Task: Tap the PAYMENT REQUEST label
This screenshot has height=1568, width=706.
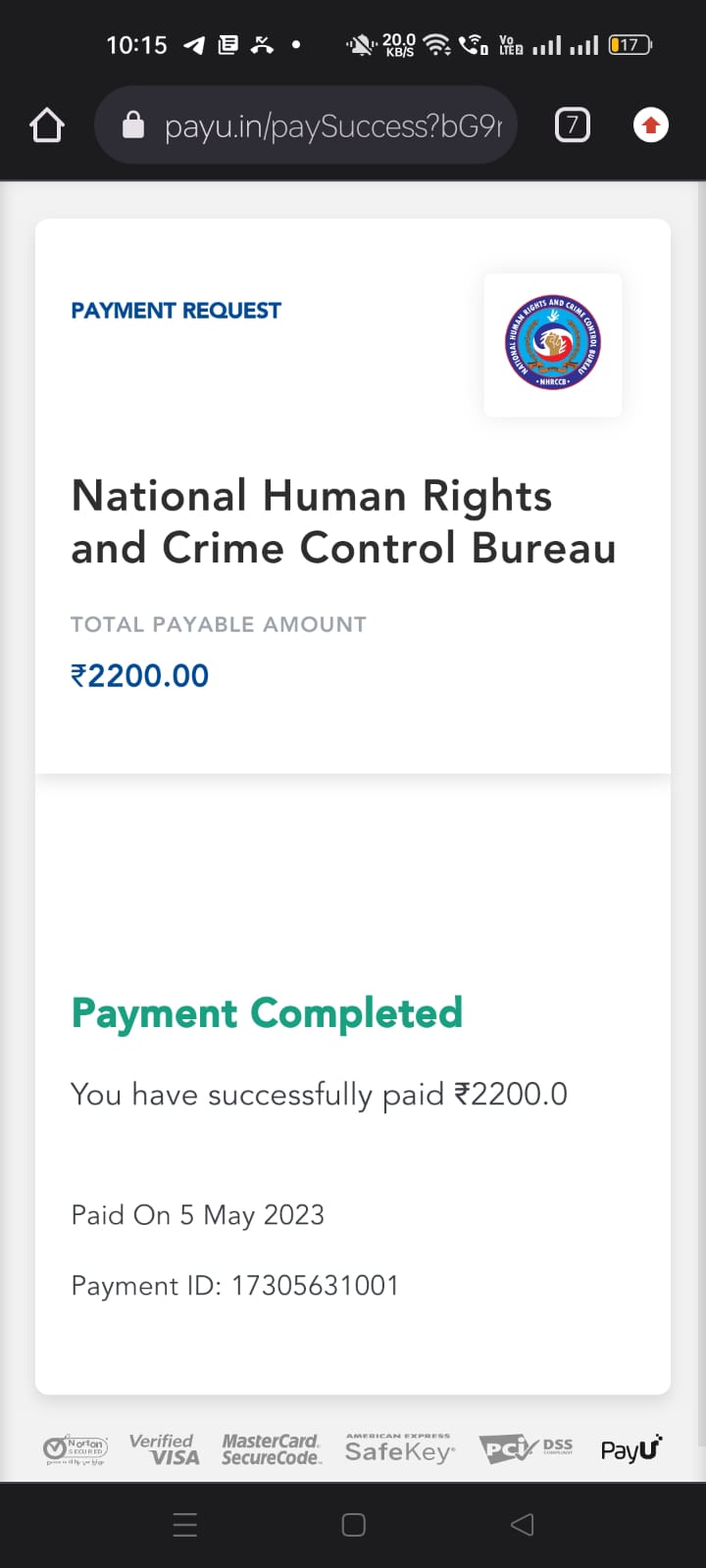Action: pyautogui.click(x=176, y=311)
